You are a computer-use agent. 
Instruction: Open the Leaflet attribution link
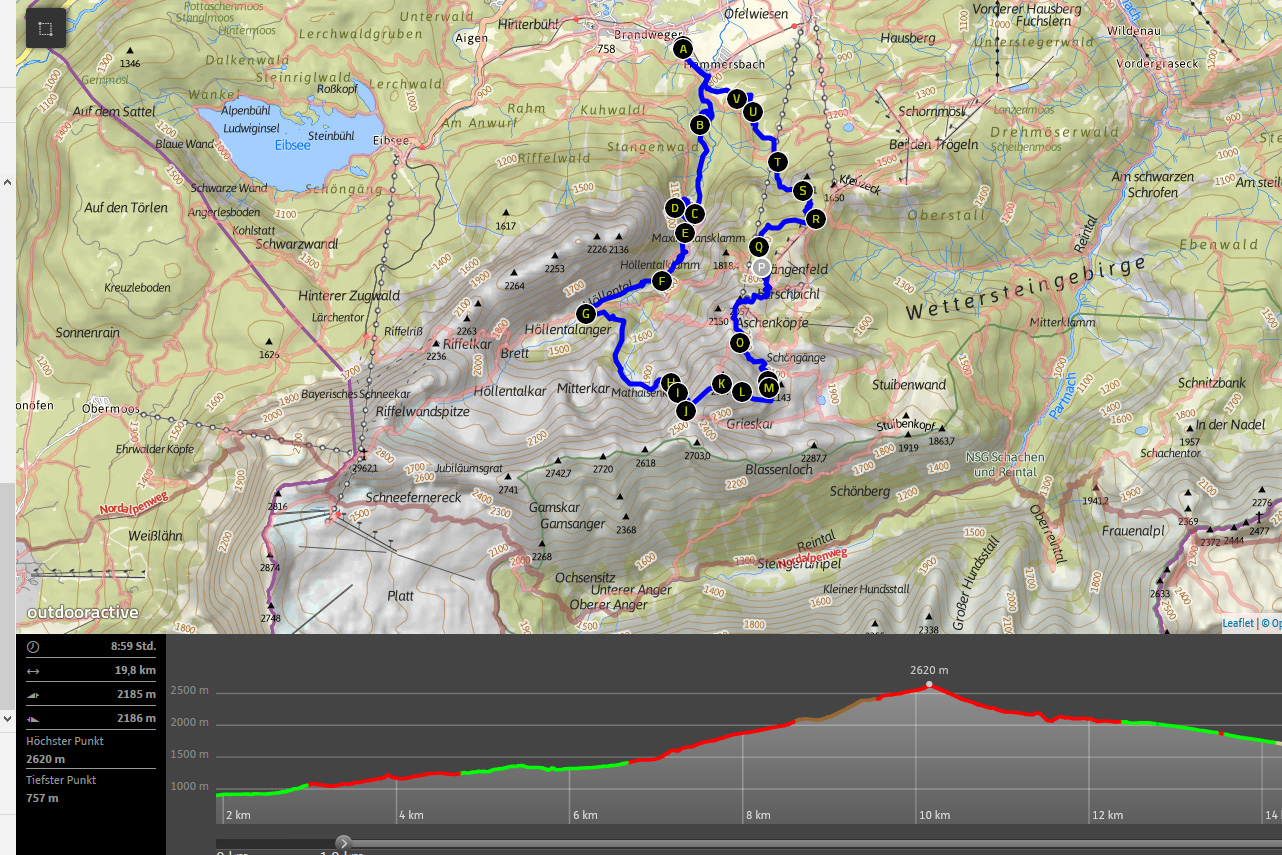click(x=1237, y=623)
